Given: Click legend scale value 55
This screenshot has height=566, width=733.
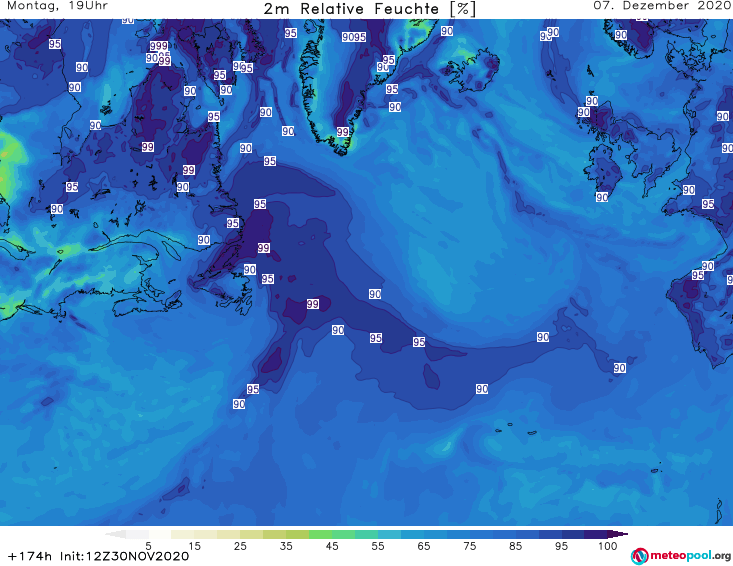Looking at the screenshot, I should (378, 546).
